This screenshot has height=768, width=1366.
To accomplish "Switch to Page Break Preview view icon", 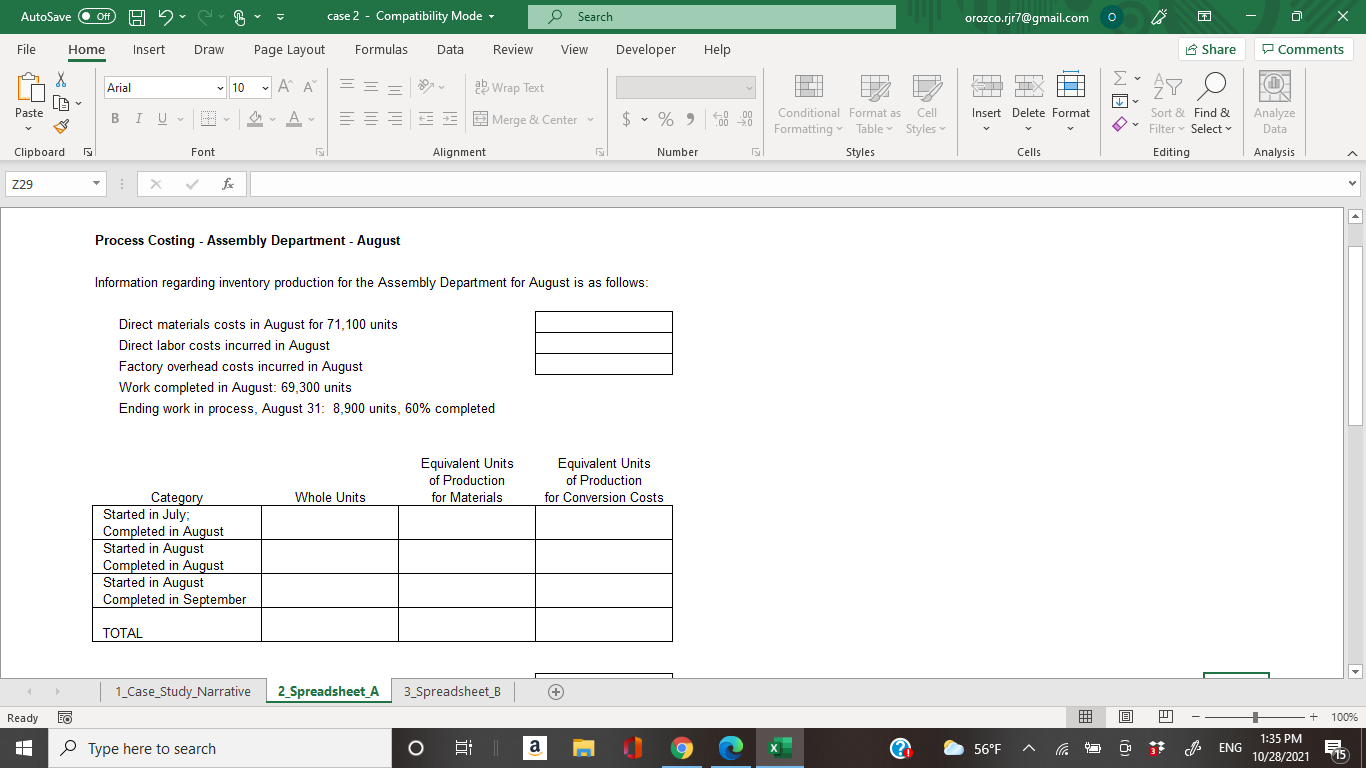I will click(x=1164, y=718).
